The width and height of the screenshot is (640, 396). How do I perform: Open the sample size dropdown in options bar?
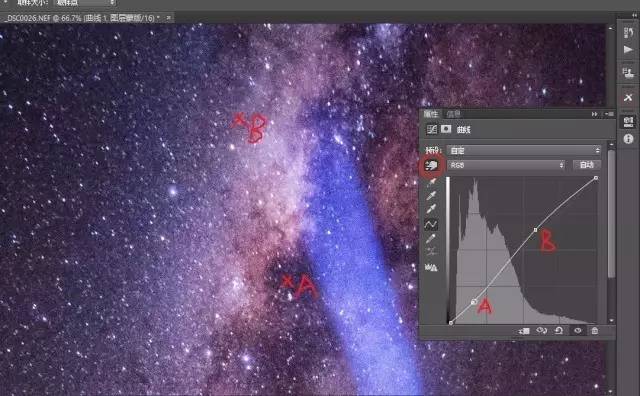[84, 3]
